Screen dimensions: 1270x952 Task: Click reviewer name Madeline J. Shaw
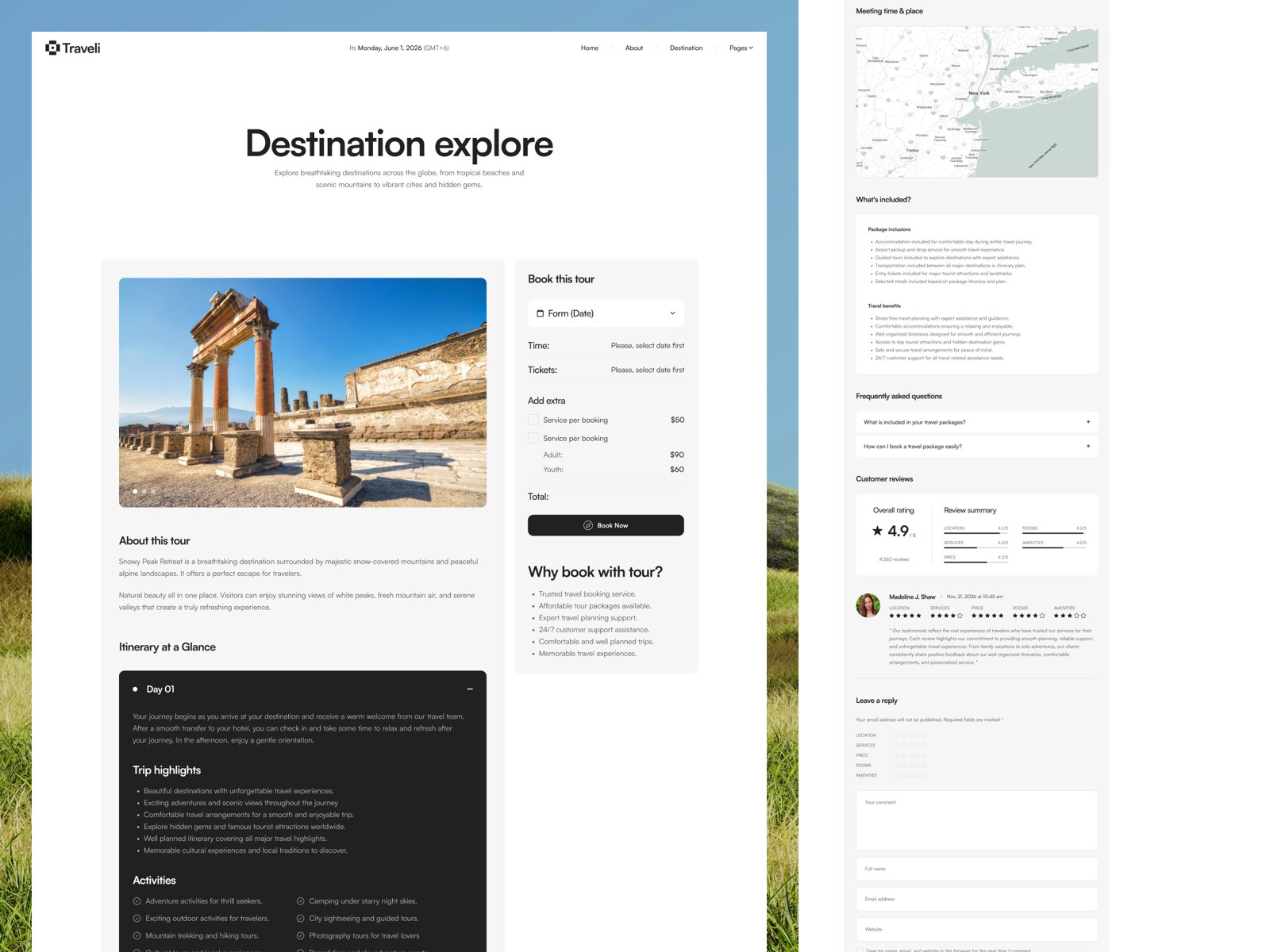point(912,597)
